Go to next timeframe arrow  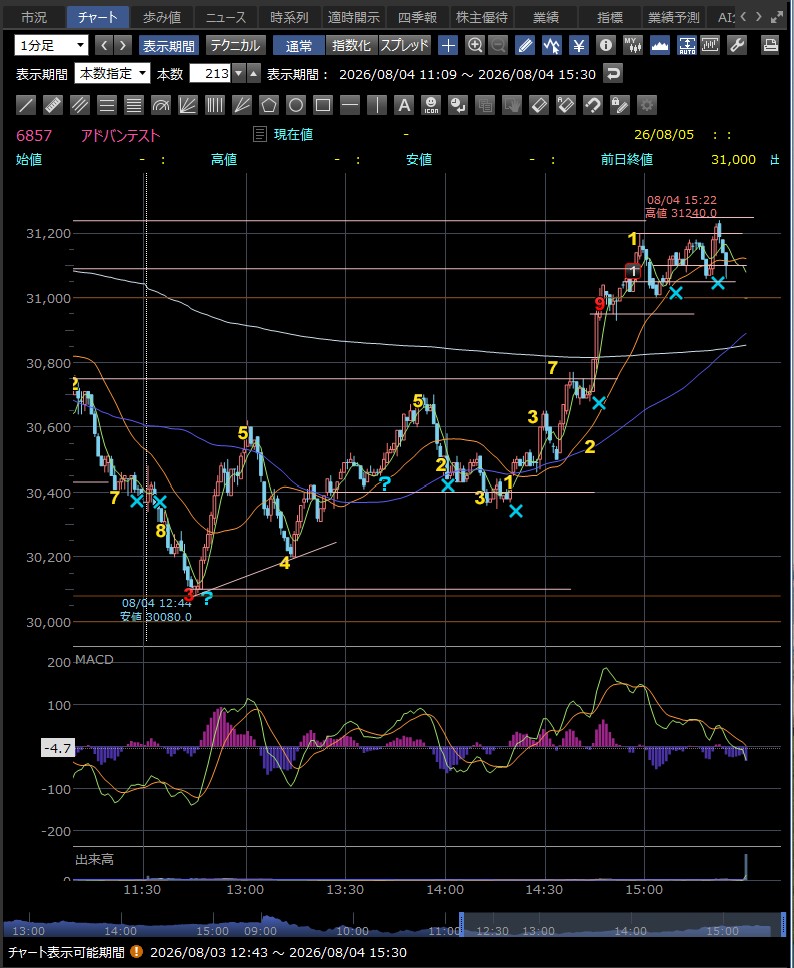(123, 45)
